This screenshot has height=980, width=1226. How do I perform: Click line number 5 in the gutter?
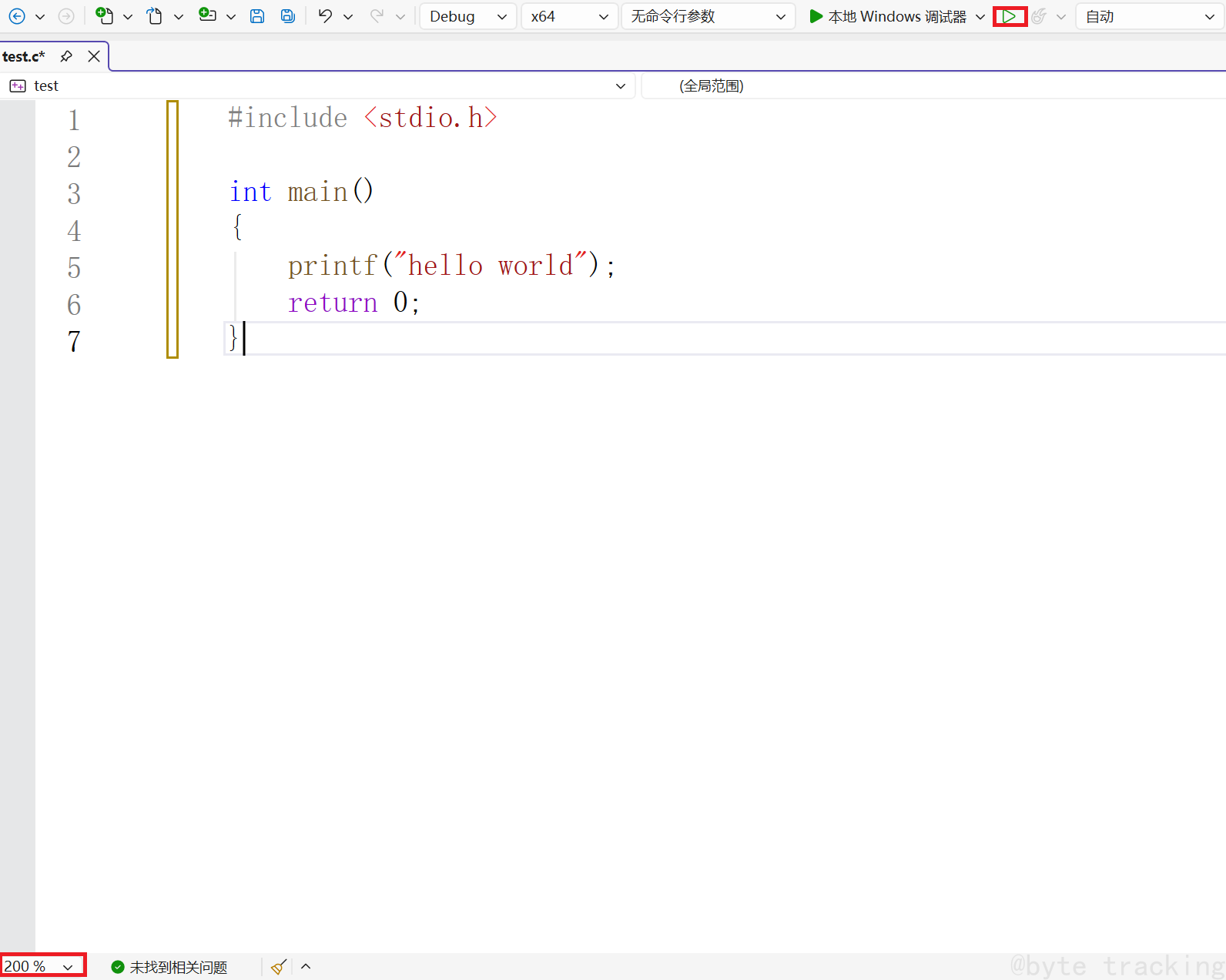coord(74,267)
